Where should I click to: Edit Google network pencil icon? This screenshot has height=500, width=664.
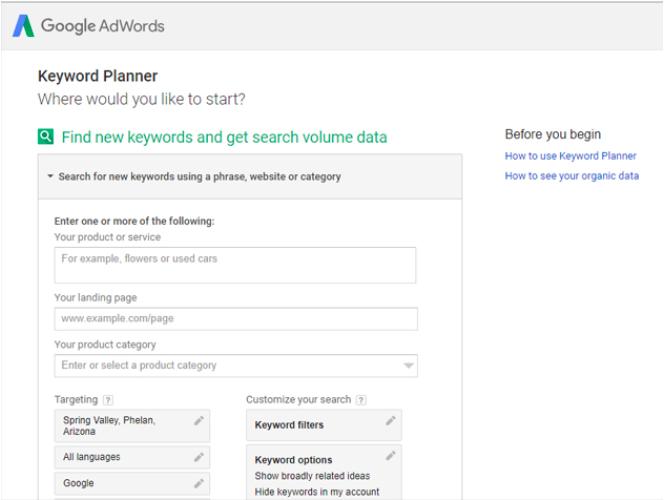[199, 483]
